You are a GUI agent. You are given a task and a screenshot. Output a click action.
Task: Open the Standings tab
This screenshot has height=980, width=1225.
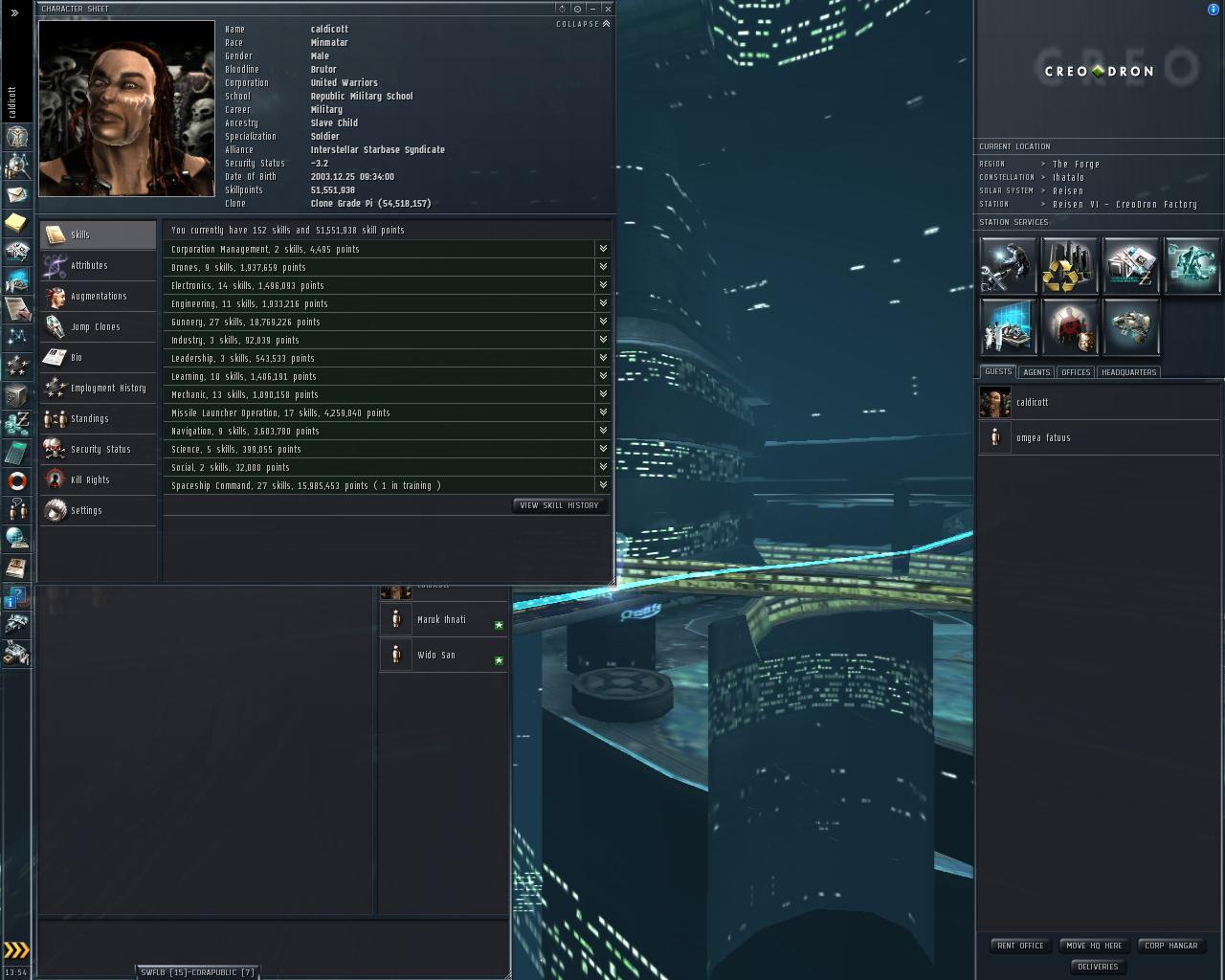pos(98,418)
